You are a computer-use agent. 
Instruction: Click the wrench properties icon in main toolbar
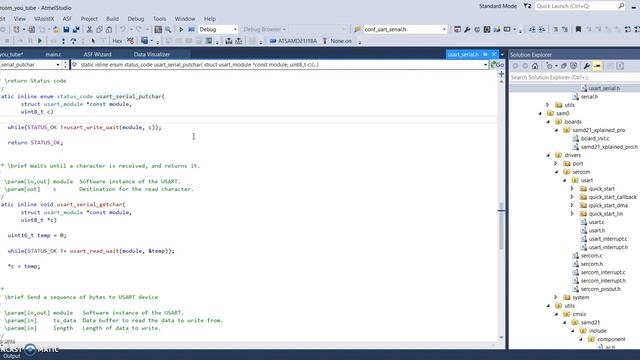click(x=467, y=29)
